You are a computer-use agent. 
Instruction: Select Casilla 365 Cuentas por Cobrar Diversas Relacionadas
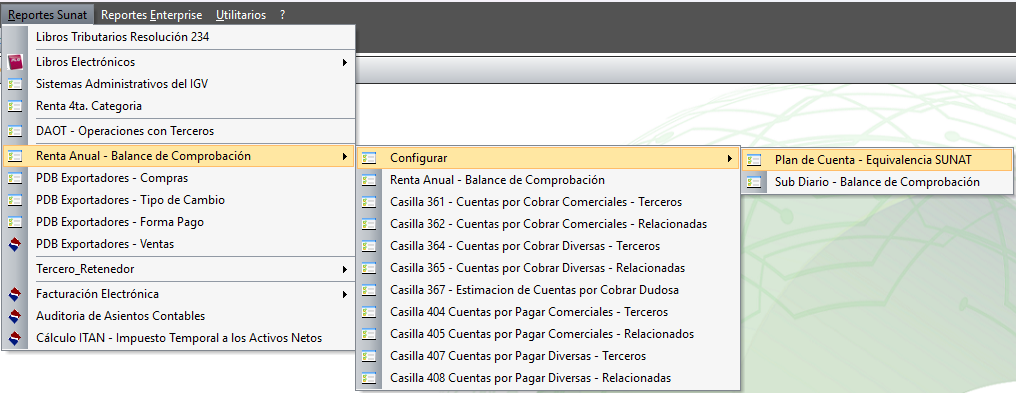(x=548, y=268)
